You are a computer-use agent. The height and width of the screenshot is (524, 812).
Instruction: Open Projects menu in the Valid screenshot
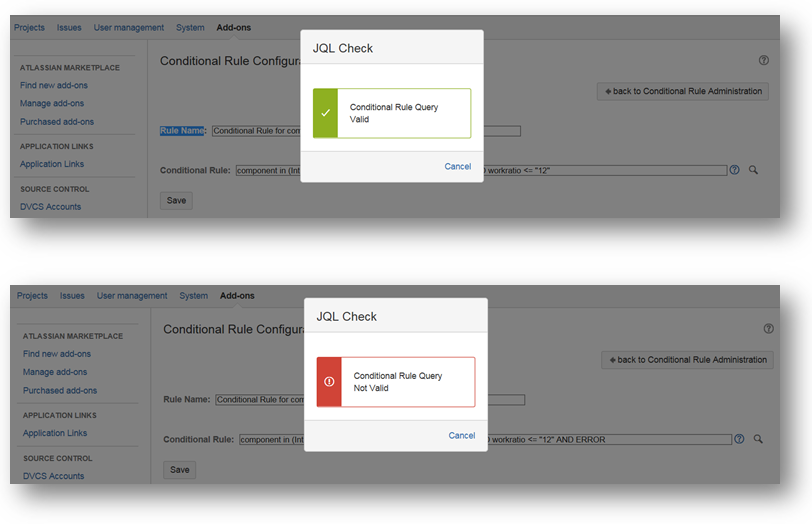pos(29,28)
